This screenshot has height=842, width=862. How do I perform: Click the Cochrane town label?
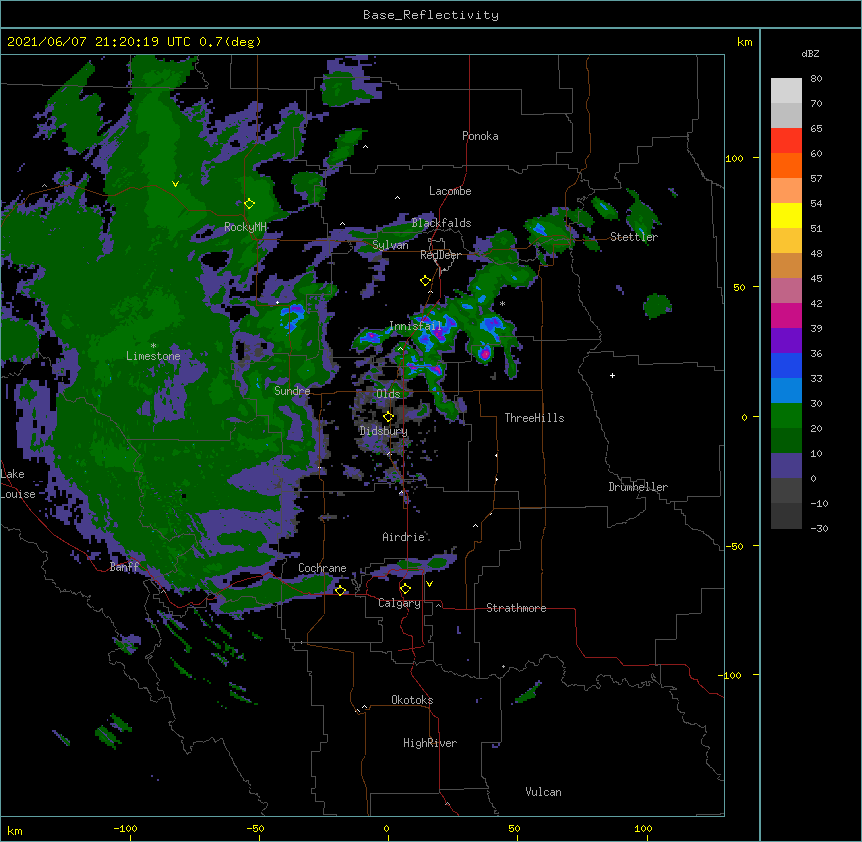click(322, 568)
